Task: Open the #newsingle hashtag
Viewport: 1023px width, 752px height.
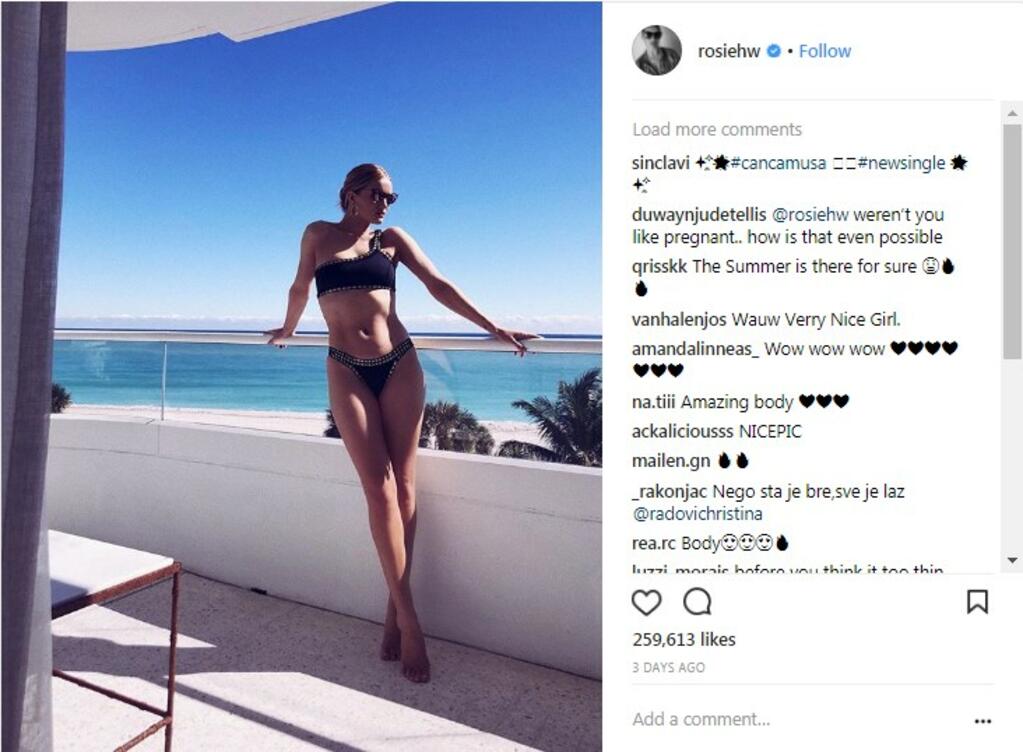Action: [x=901, y=162]
